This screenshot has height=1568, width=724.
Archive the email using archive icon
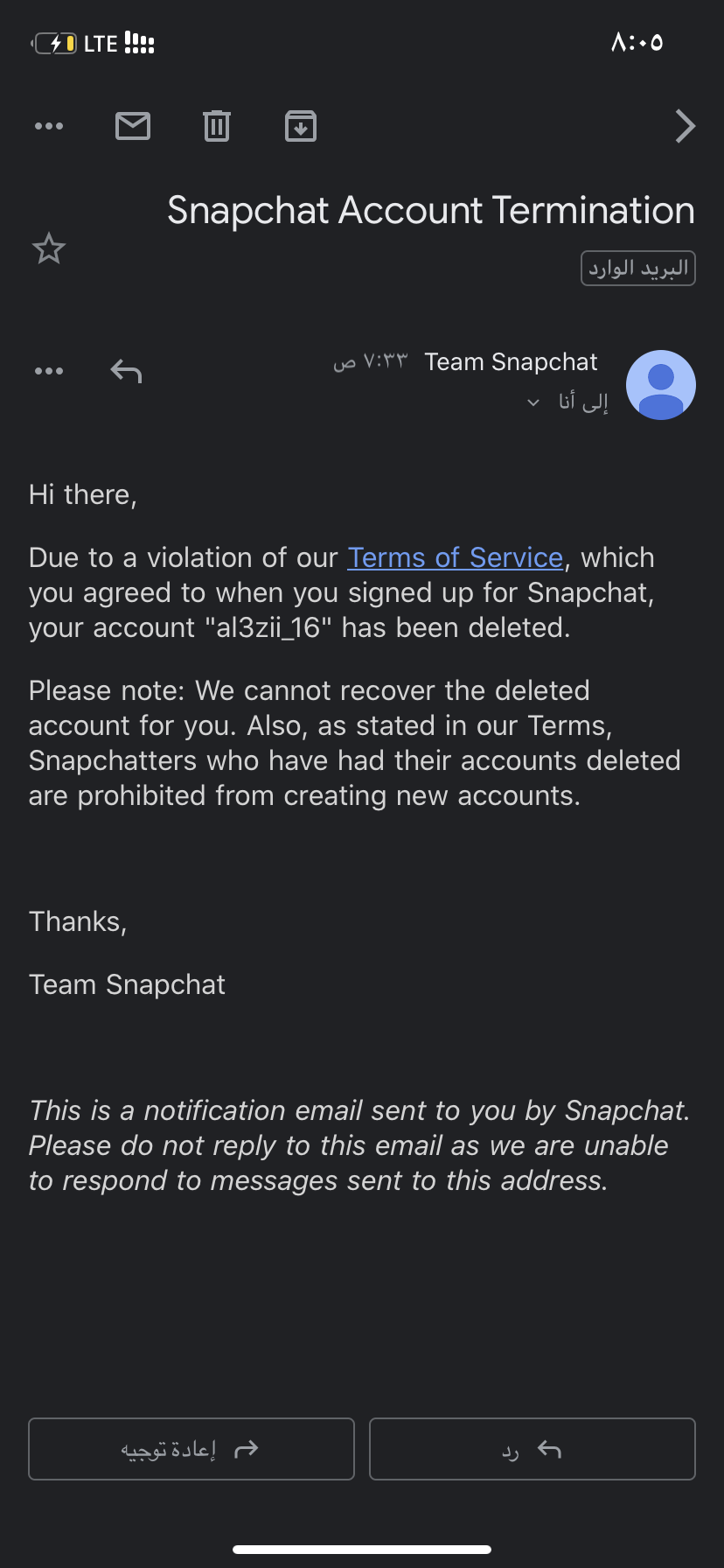301,126
